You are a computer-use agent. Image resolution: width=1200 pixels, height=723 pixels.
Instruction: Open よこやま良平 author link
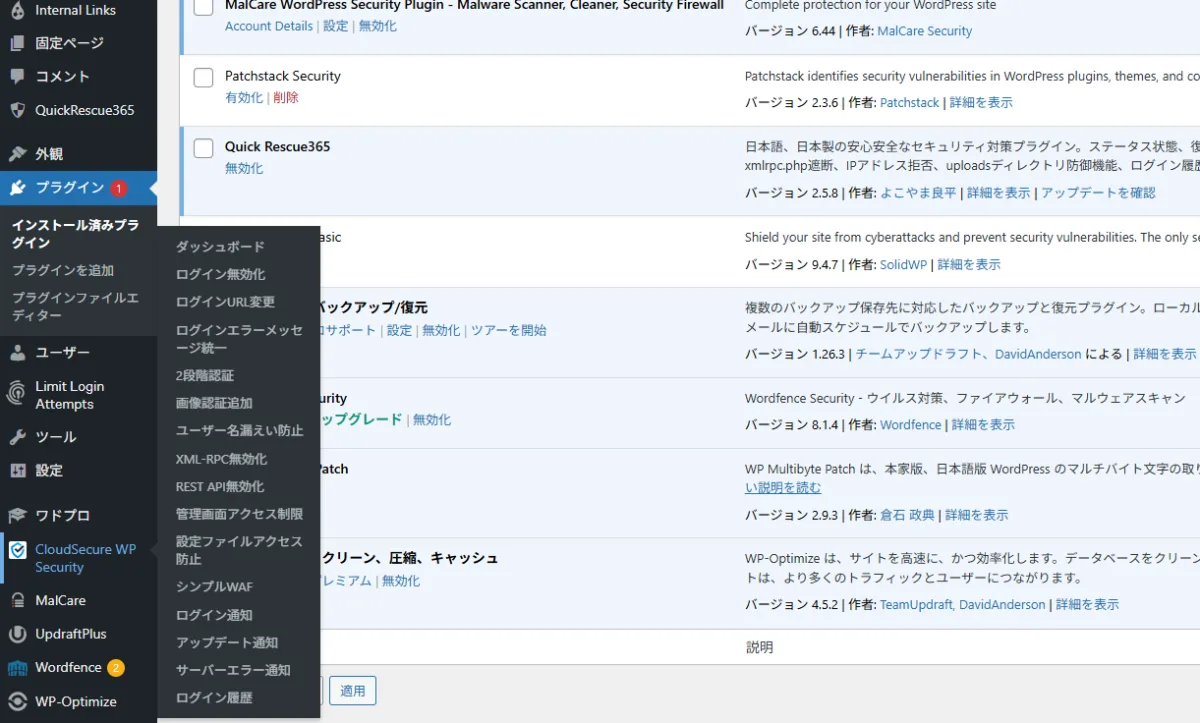coord(918,193)
